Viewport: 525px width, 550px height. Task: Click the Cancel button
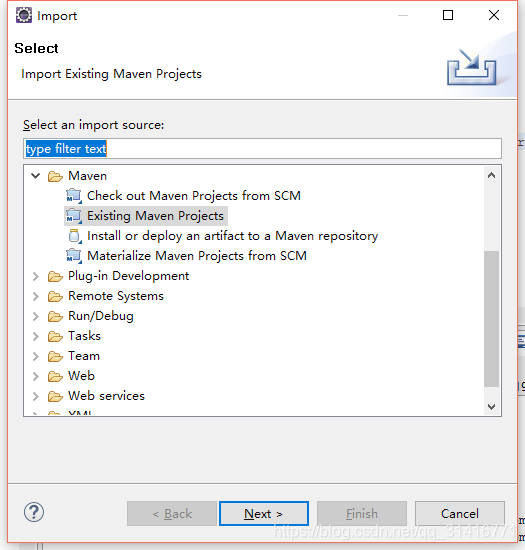(460, 514)
